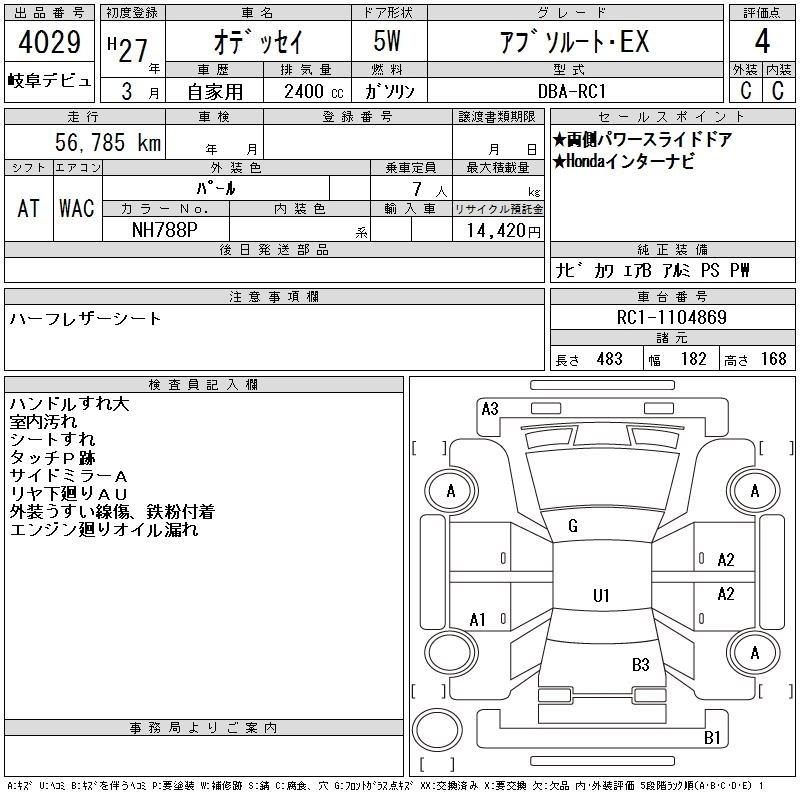This screenshot has width=800, height=800.
Task: Click the damage code legend line at the bottom
Action: point(386,786)
